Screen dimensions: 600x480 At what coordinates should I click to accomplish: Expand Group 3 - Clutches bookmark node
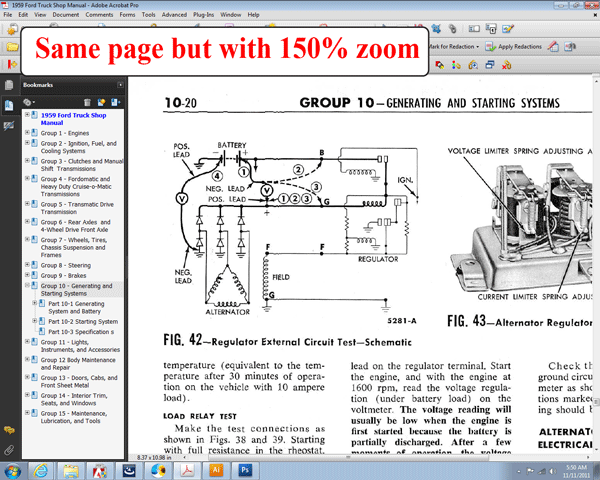click(x=27, y=161)
